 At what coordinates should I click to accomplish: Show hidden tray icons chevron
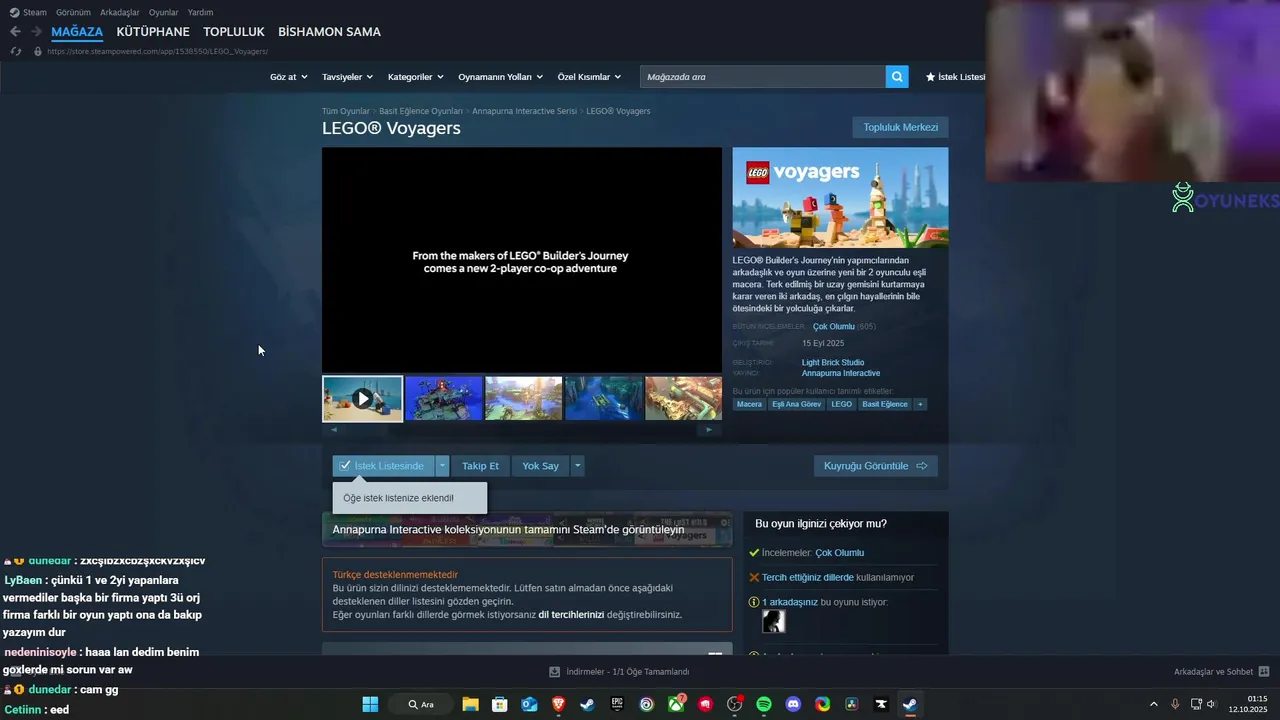pos(1153,704)
